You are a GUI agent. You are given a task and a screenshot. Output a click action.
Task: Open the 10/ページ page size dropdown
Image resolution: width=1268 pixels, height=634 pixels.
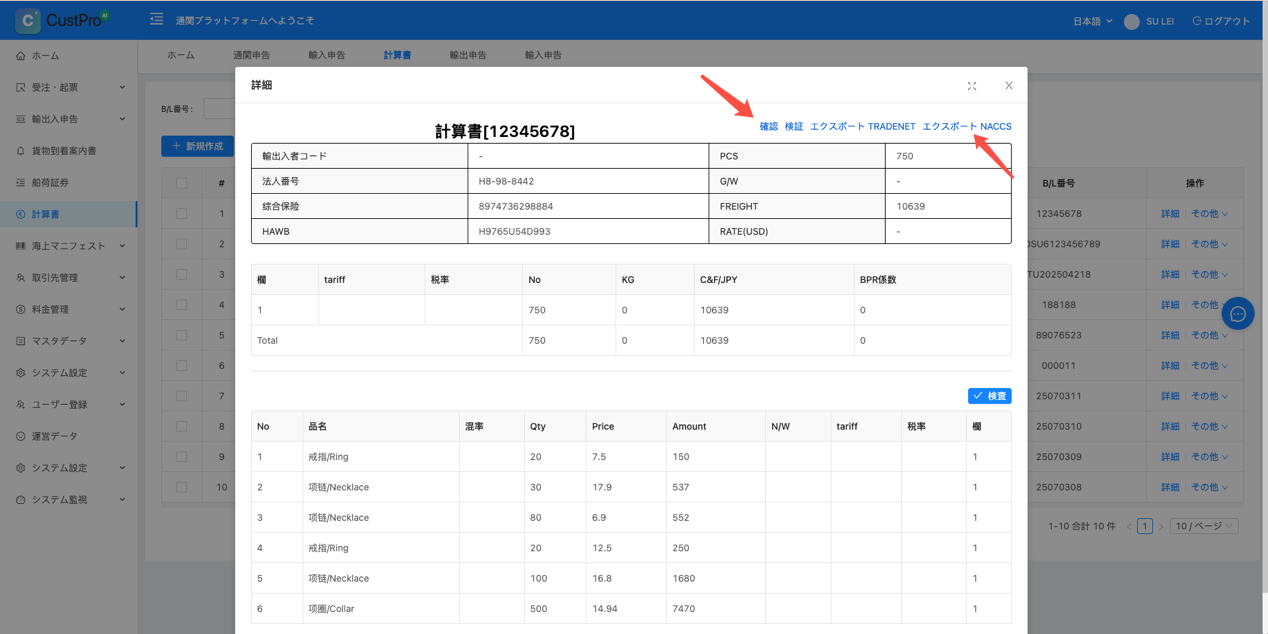coord(1204,526)
